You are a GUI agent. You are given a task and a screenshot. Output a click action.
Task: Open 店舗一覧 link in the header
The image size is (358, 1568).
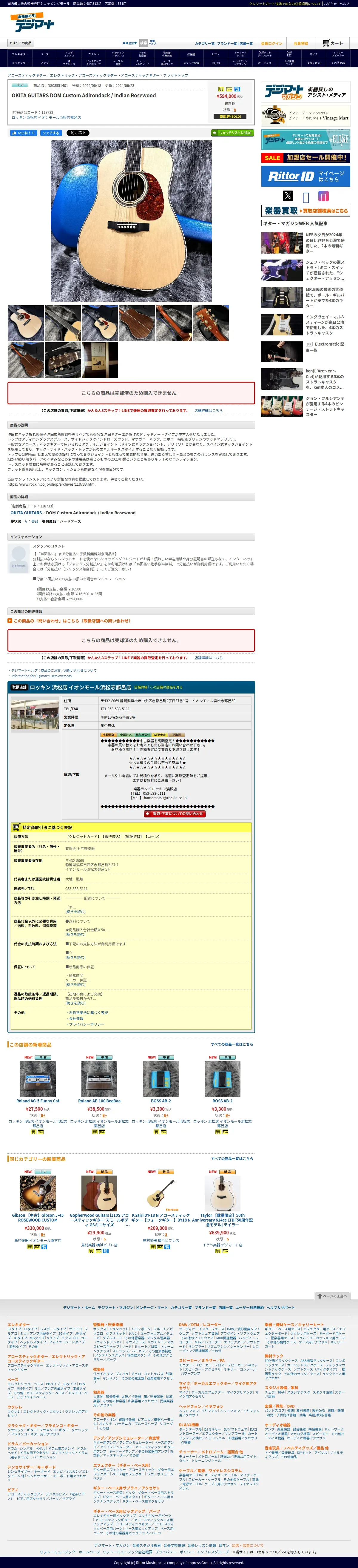pyautogui.click(x=246, y=44)
